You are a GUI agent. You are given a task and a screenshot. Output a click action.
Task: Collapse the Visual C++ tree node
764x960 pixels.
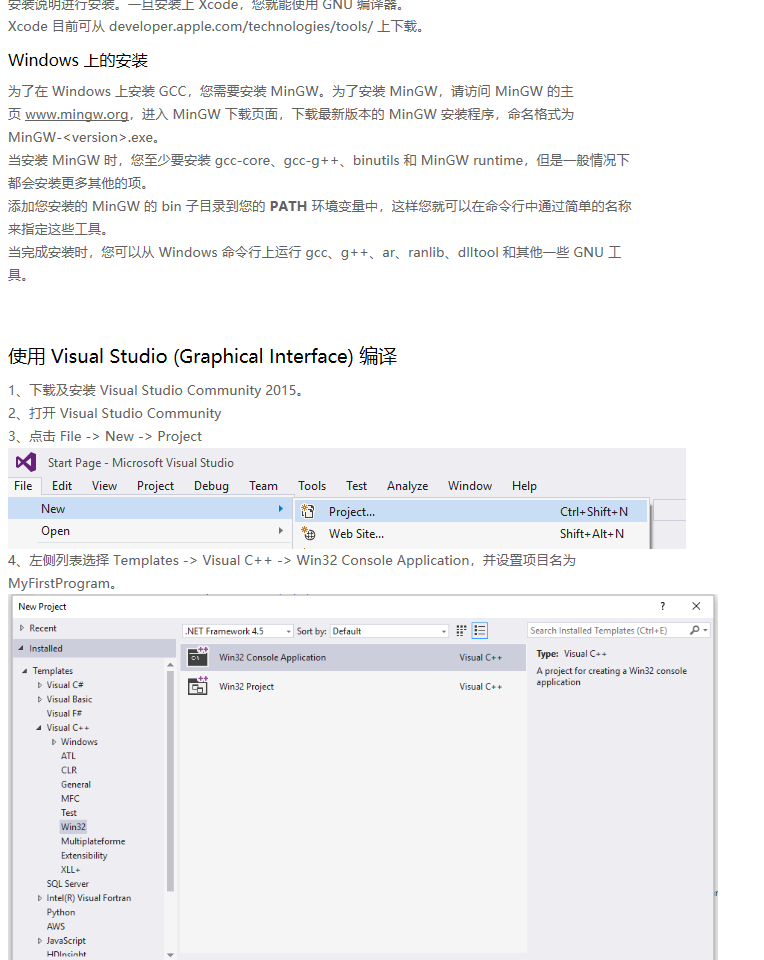(x=39, y=728)
